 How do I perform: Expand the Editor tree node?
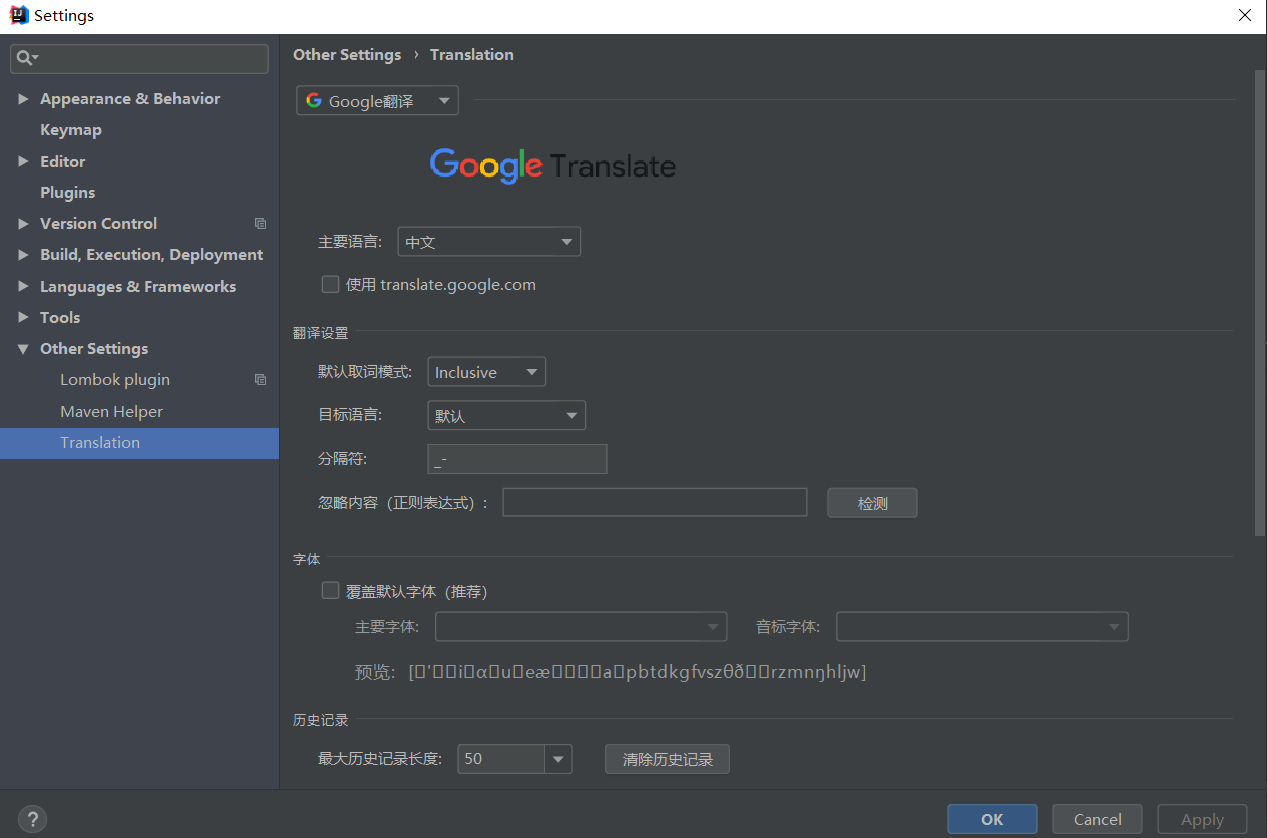coord(23,161)
